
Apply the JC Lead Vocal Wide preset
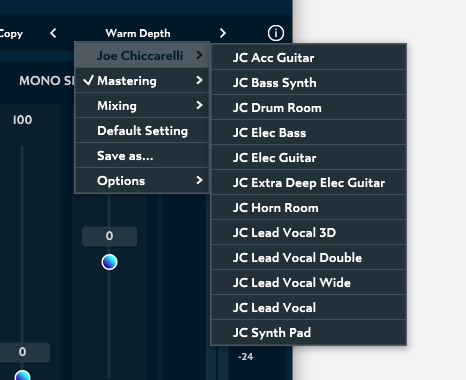tap(309, 282)
